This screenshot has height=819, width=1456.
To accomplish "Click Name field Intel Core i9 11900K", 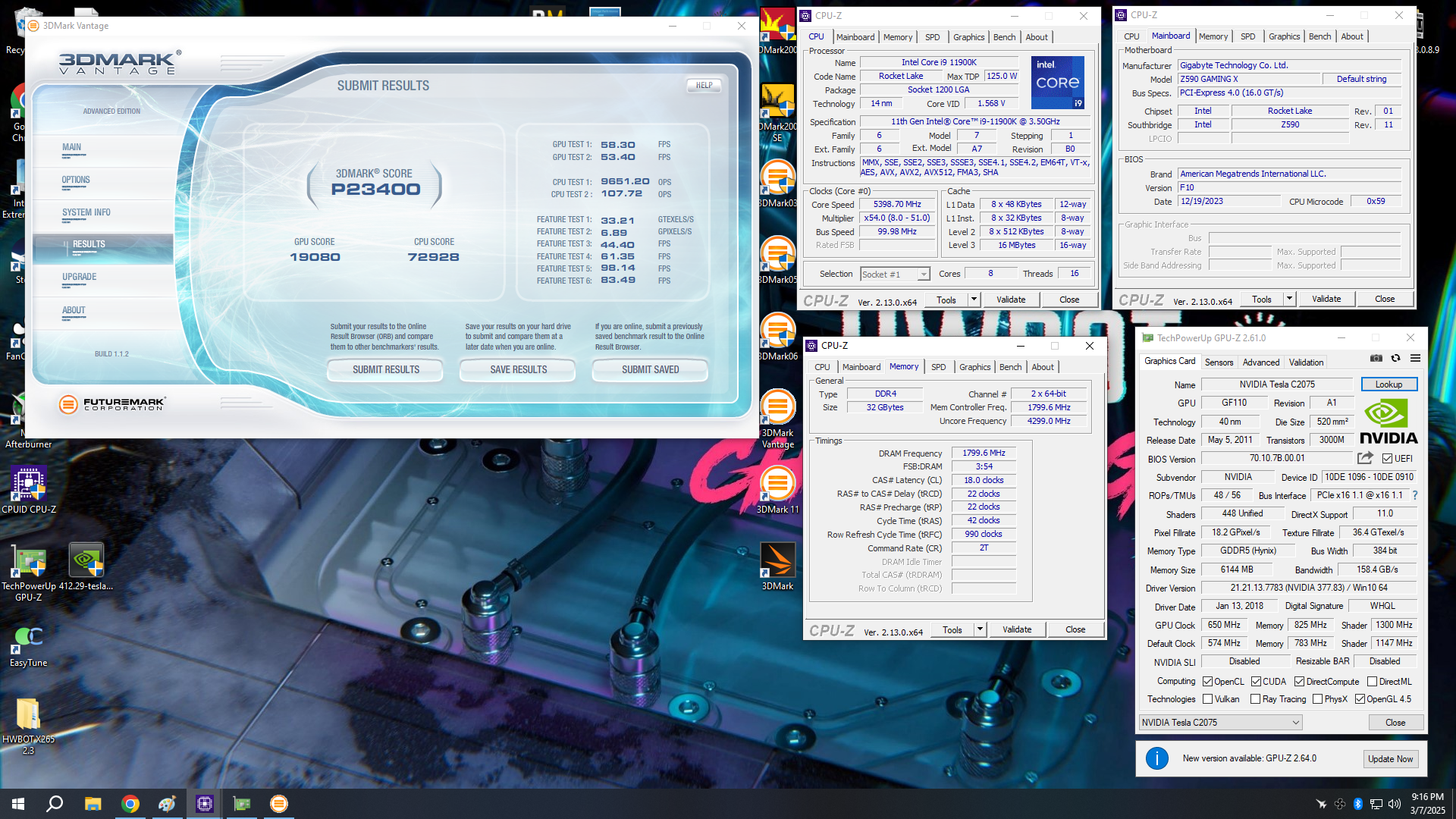I will (939, 62).
